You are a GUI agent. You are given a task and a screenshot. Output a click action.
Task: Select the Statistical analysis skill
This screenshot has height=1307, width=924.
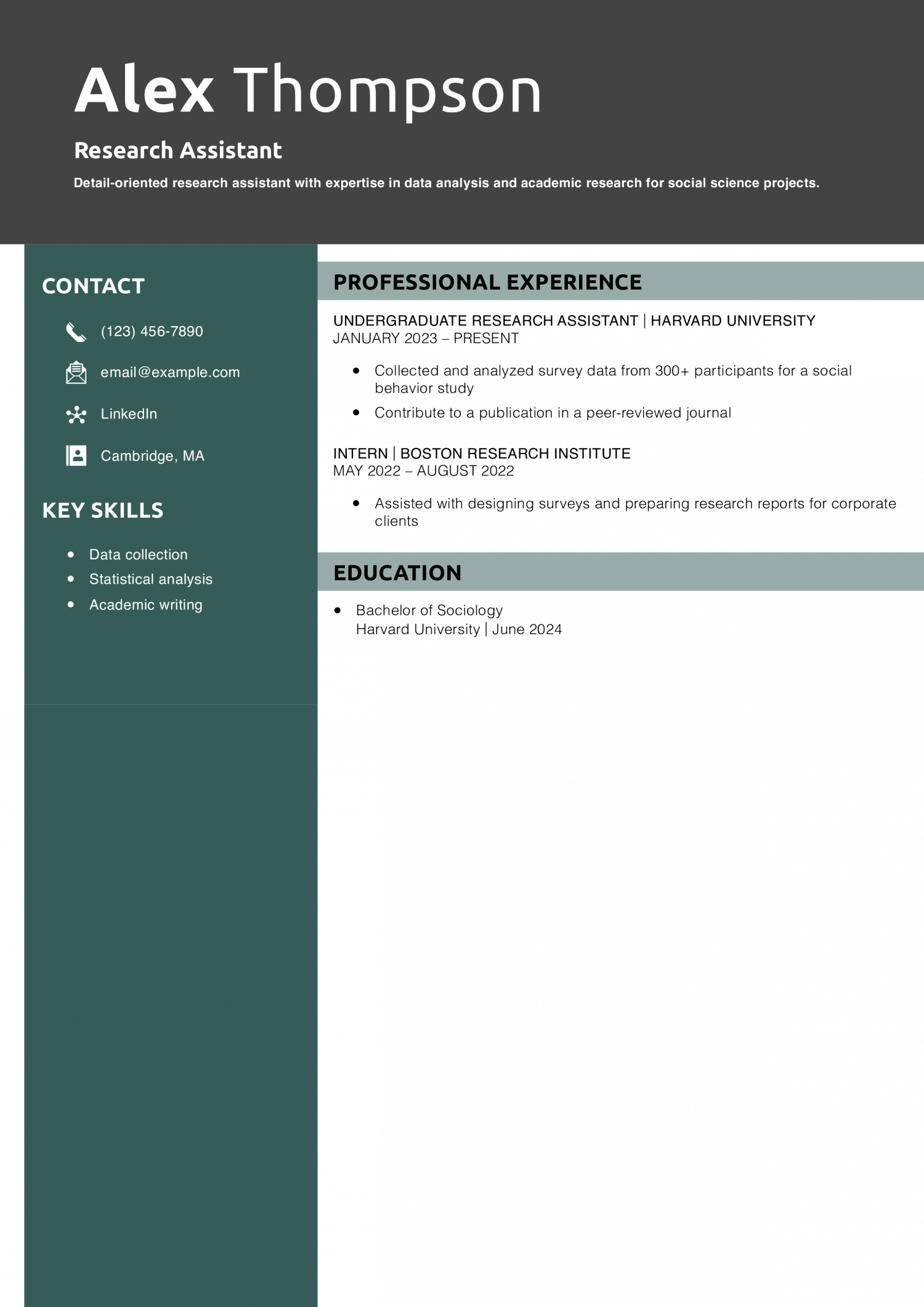coord(151,579)
